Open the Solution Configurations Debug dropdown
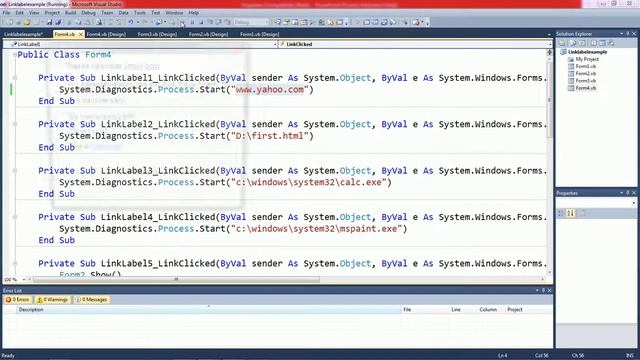The height and width of the screenshot is (360, 640). 251,22
